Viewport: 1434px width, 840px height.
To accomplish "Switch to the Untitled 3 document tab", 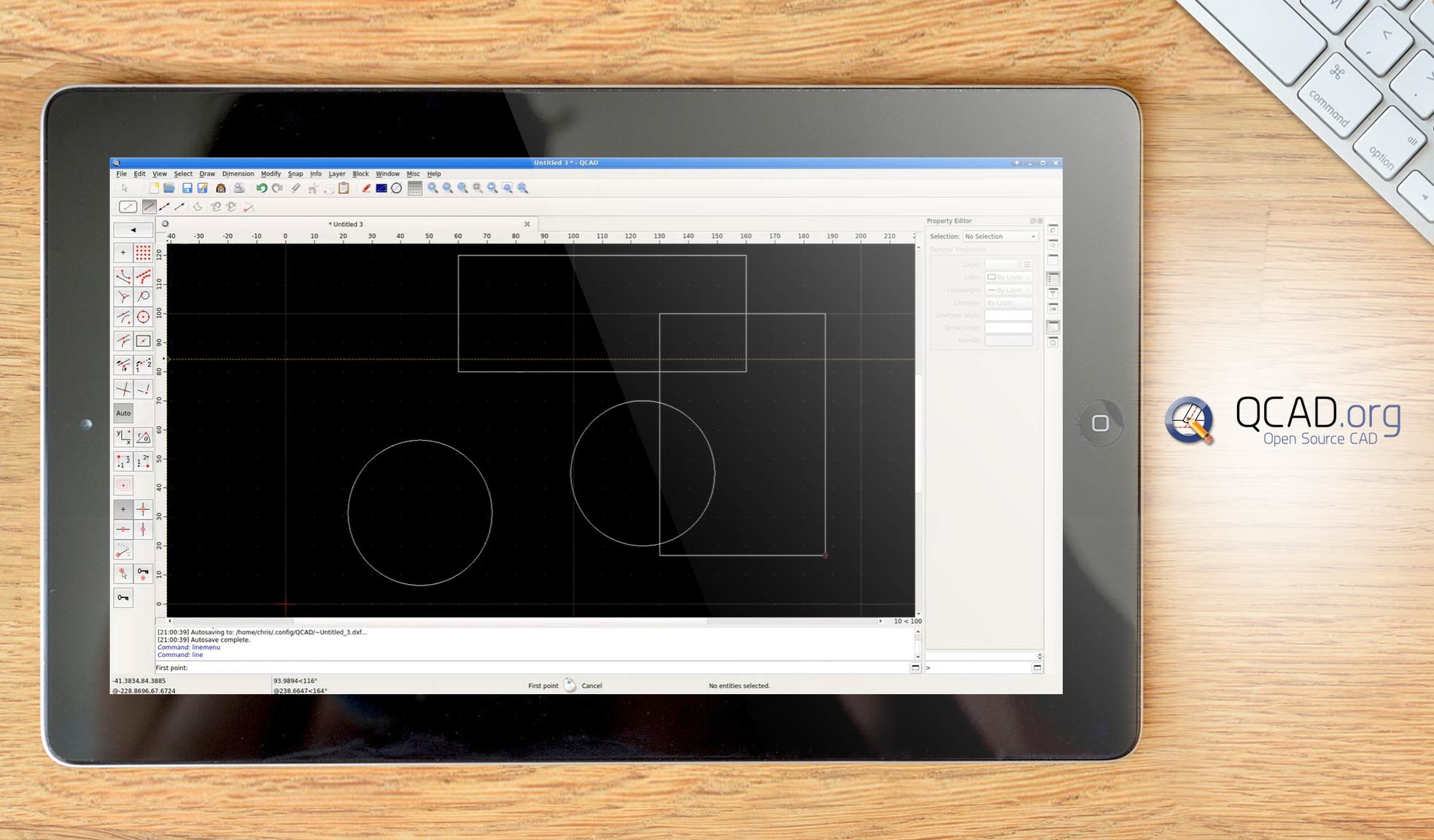I will [346, 224].
